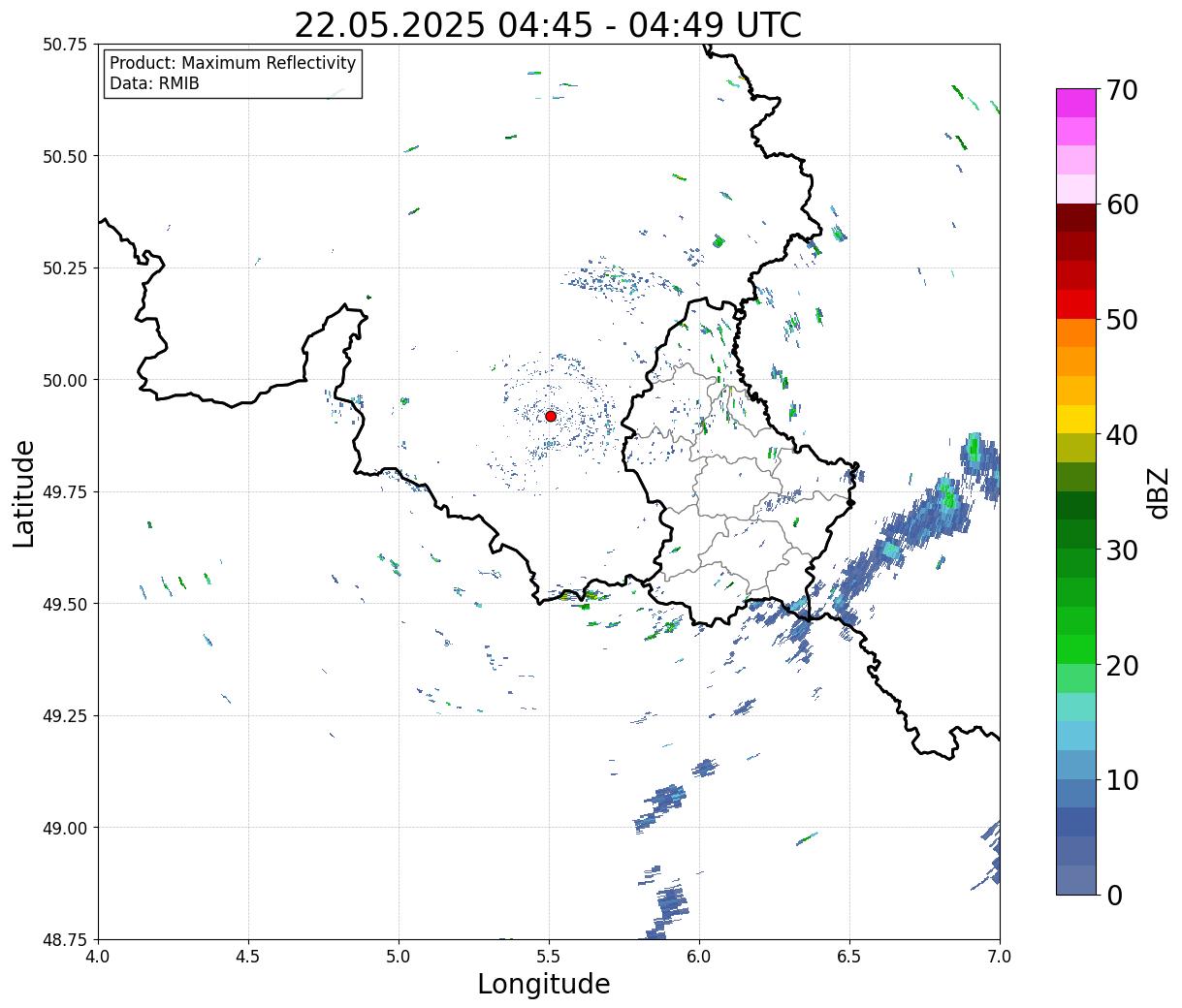Click the 50 tick label on colorbar
This screenshot has width=1182, height=1008.
click(x=1122, y=320)
